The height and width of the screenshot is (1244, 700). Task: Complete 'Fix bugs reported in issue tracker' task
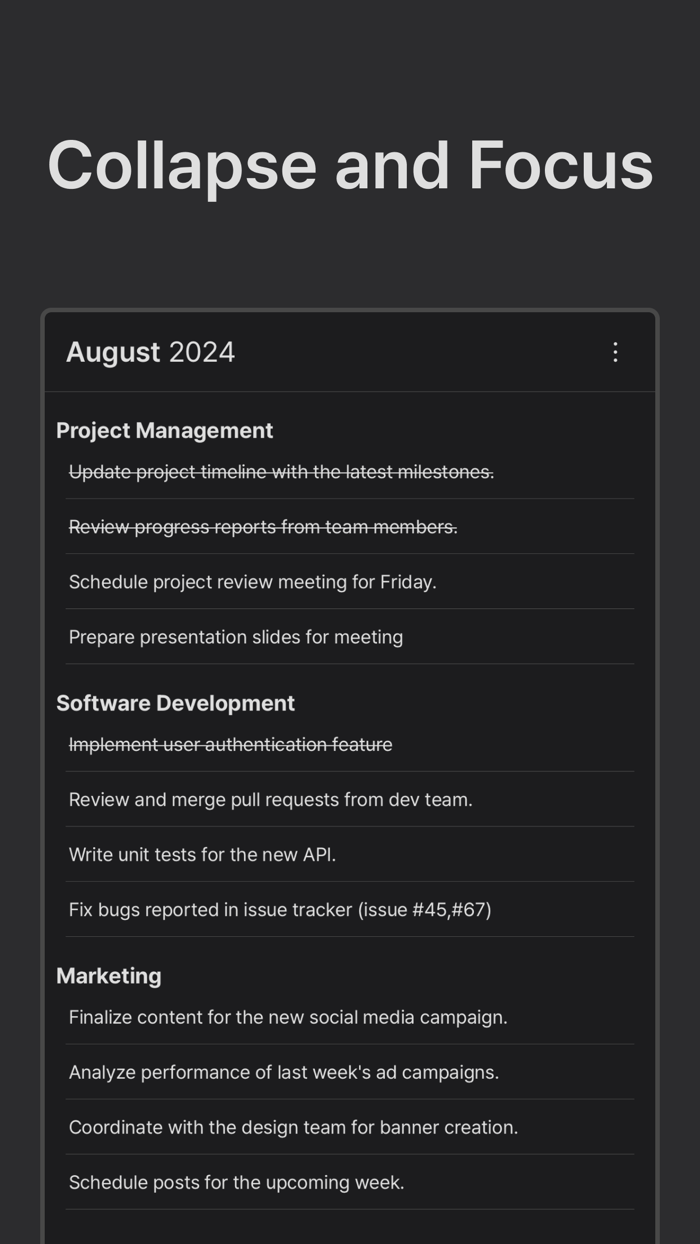click(x=278, y=909)
